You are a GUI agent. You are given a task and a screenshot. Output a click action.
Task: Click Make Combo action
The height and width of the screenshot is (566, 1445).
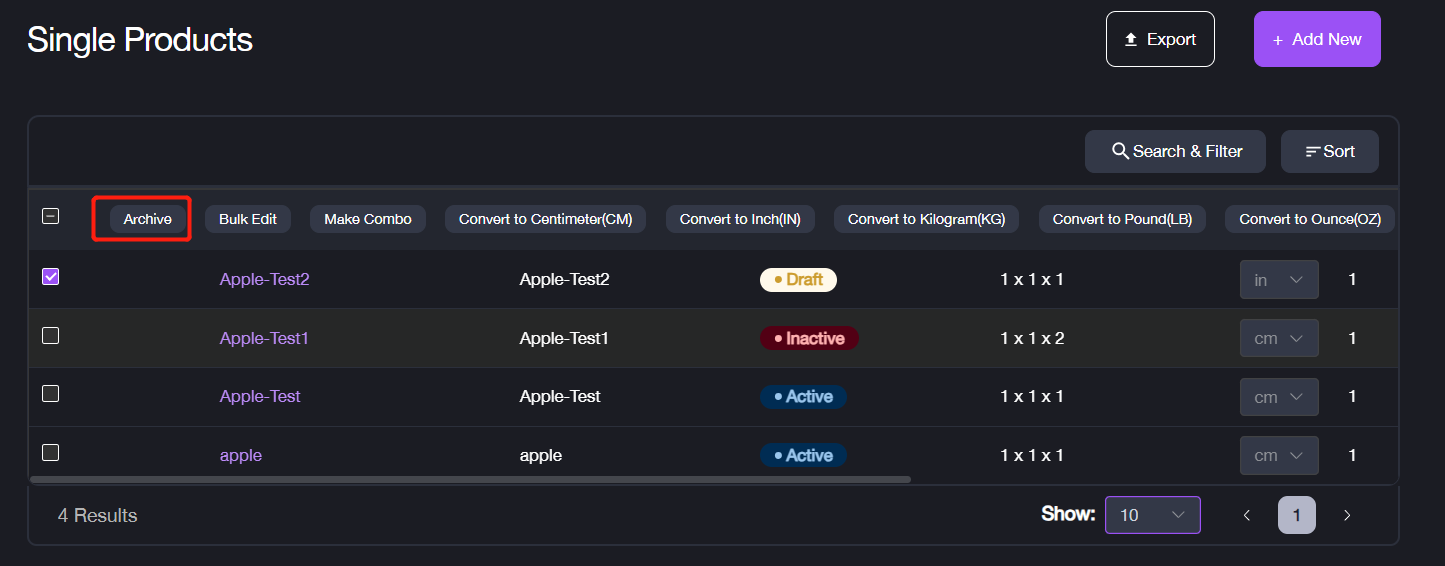pos(367,219)
